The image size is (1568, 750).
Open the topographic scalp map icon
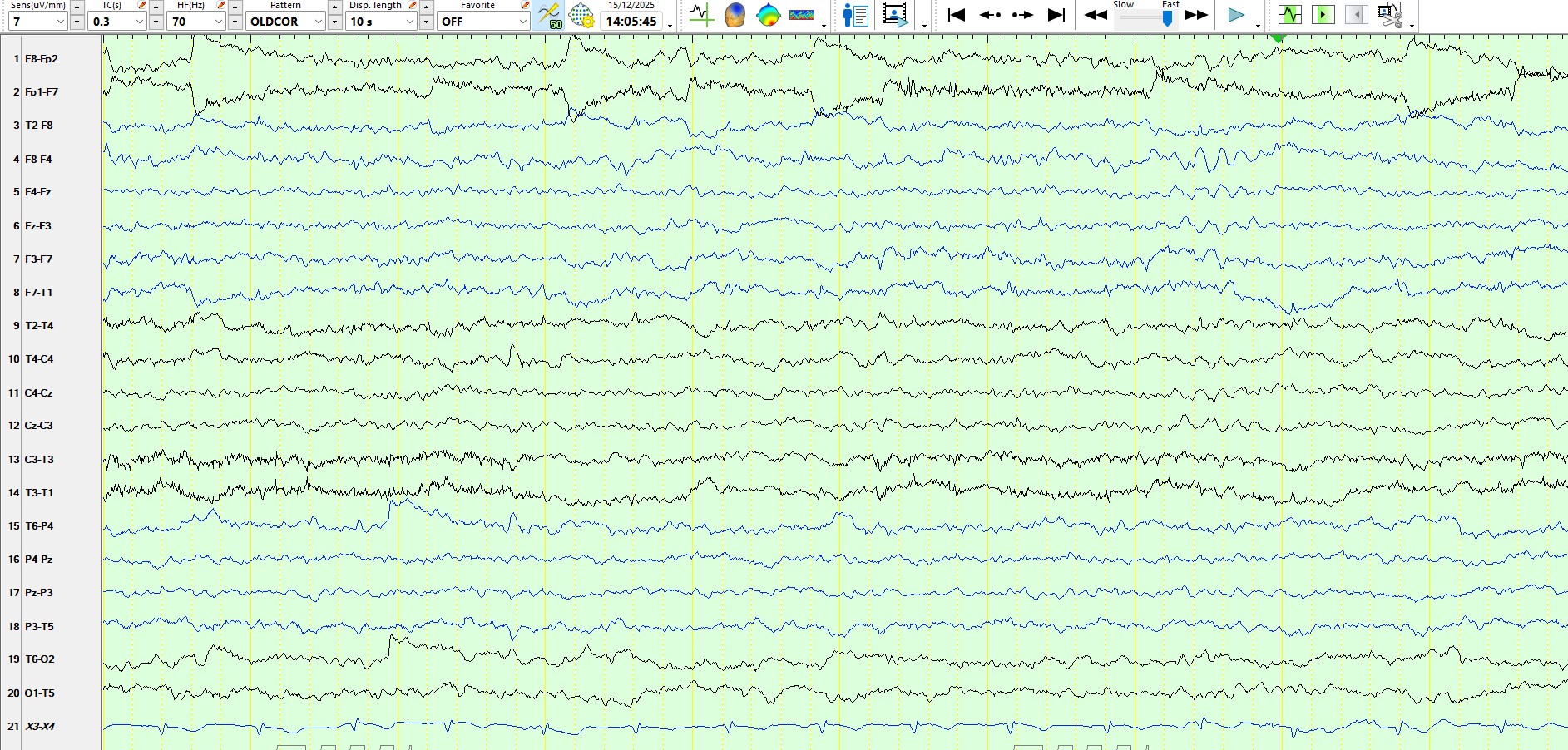click(768, 15)
